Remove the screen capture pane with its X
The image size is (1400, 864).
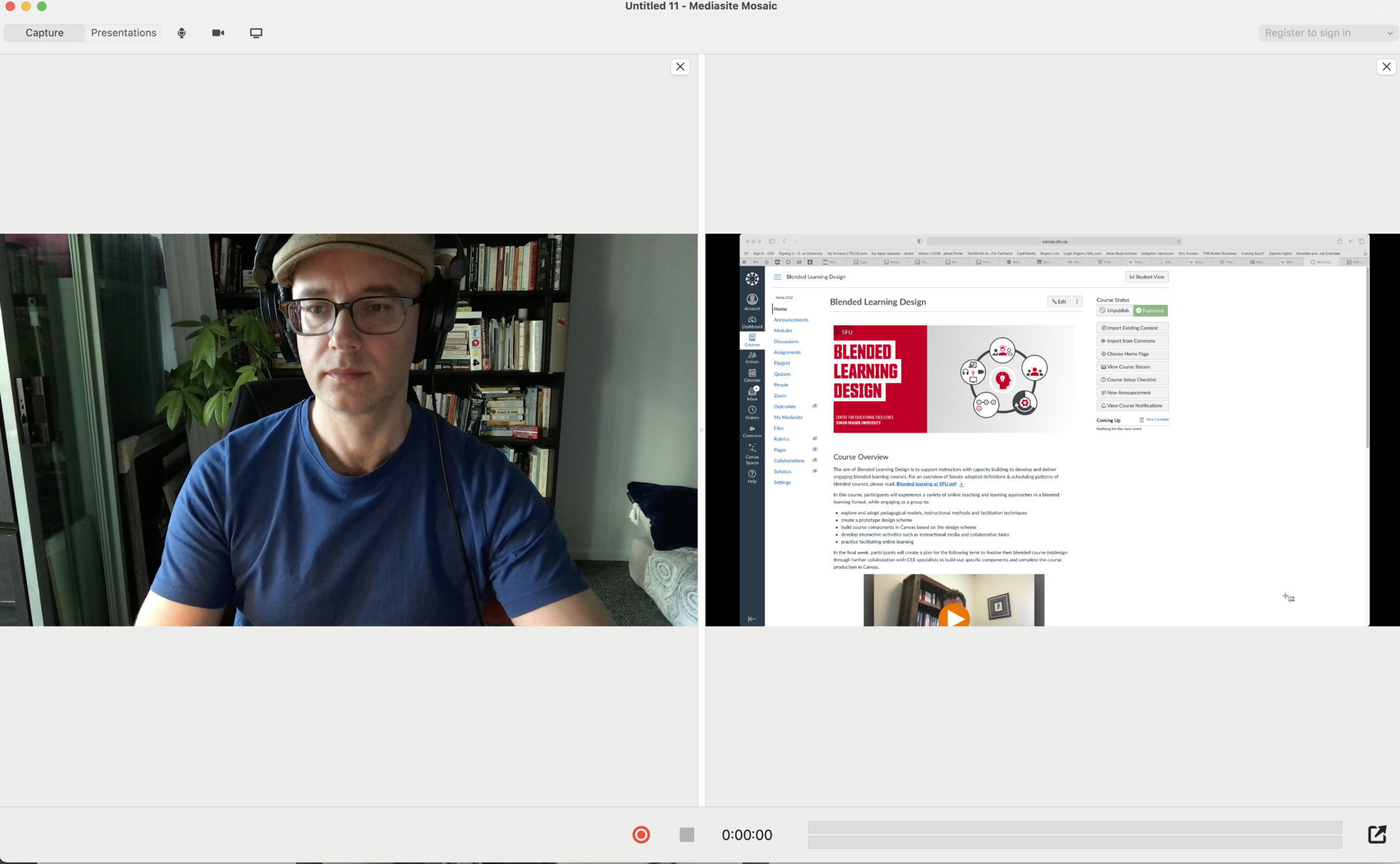click(1386, 67)
